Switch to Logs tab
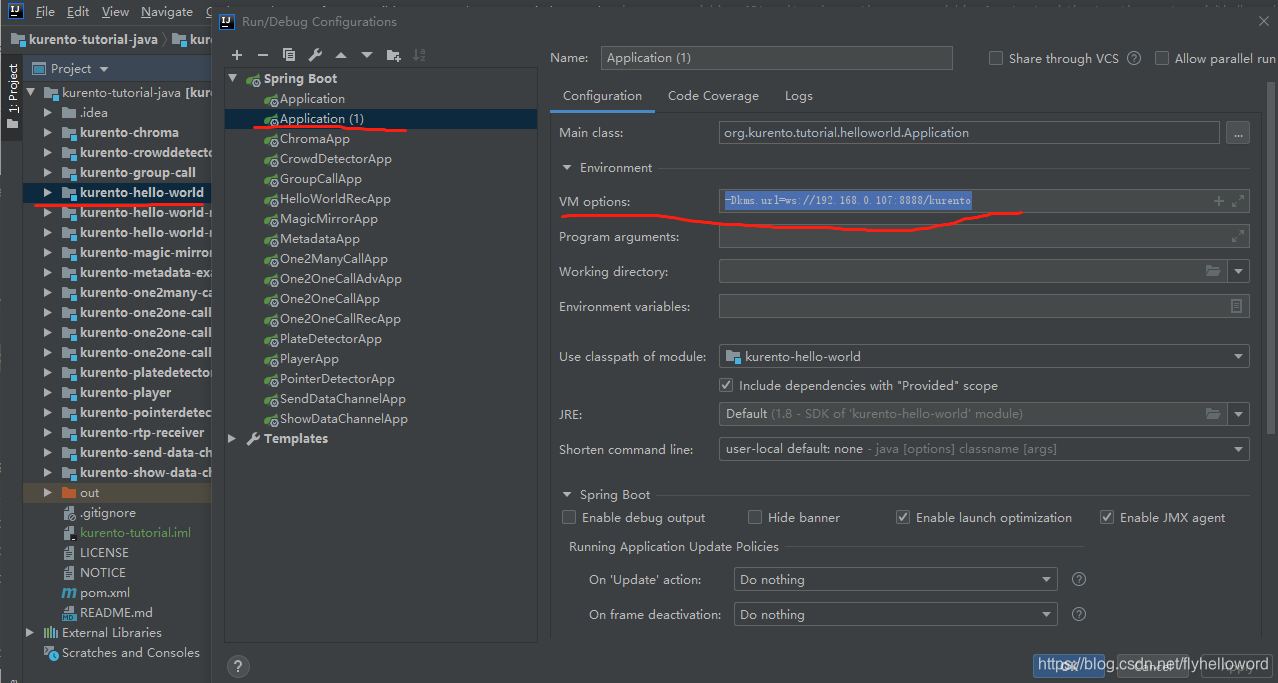The height and width of the screenshot is (683, 1278). (x=798, y=96)
